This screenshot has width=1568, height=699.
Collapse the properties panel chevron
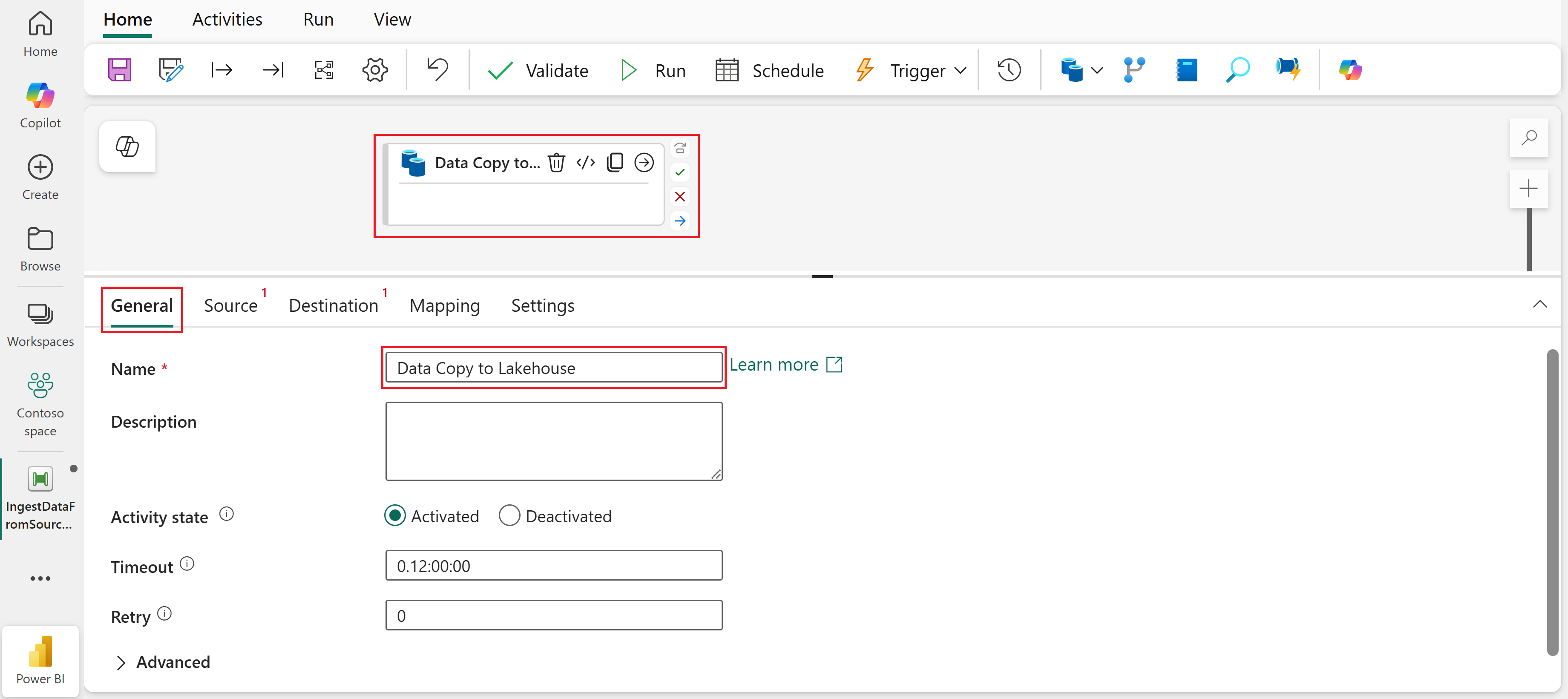pyautogui.click(x=1539, y=305)
